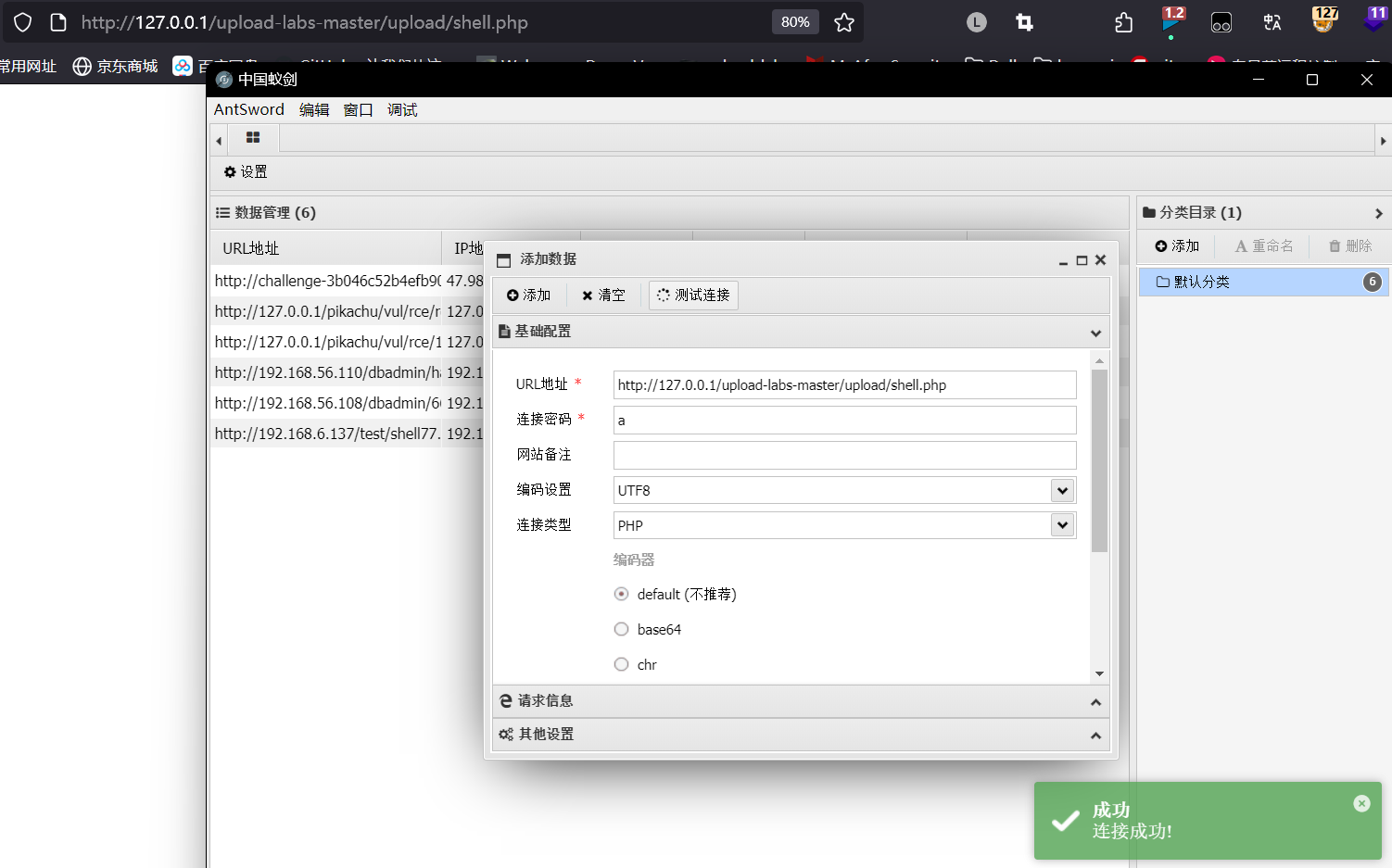Screen dimensions: 1392x868
Task: Select the pikachu/vul/rce/1 URL row
Action: (x=348, y=342)
